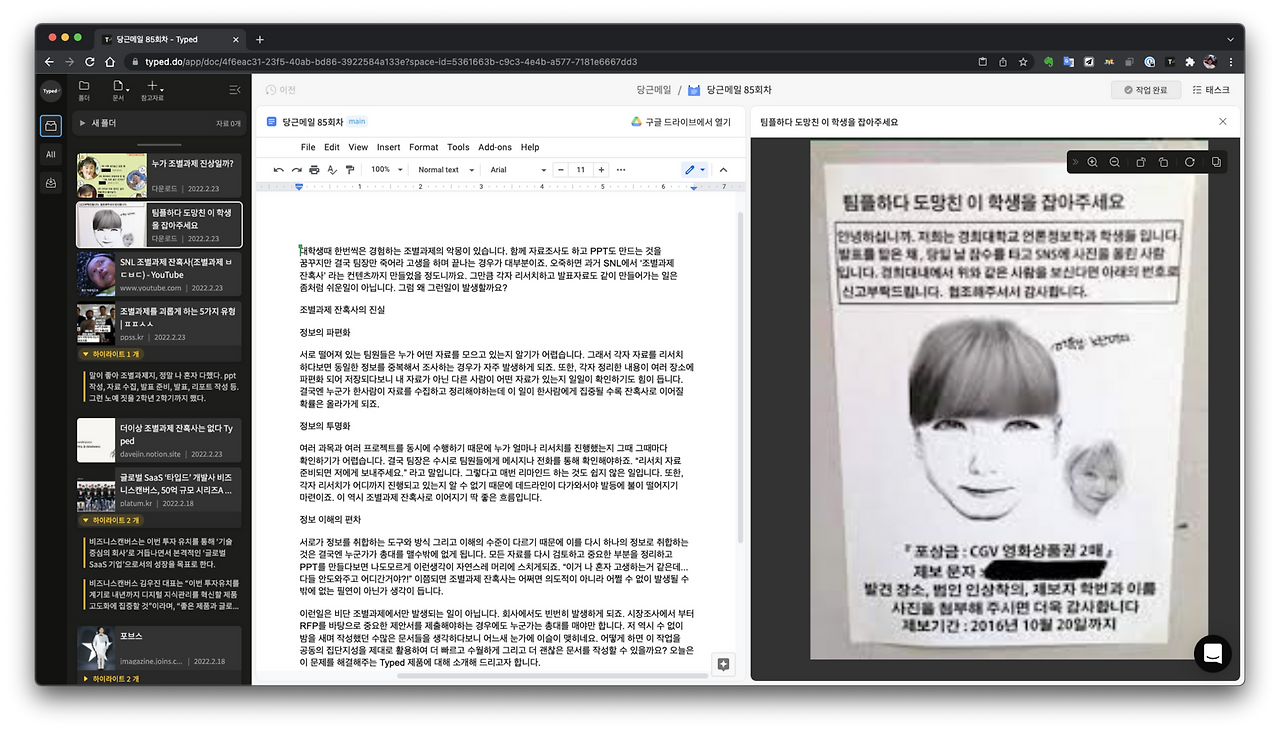The width and height of the screenshot is (1280, 732).
Task: Click the main tag beside the document title
Action: 357,122
